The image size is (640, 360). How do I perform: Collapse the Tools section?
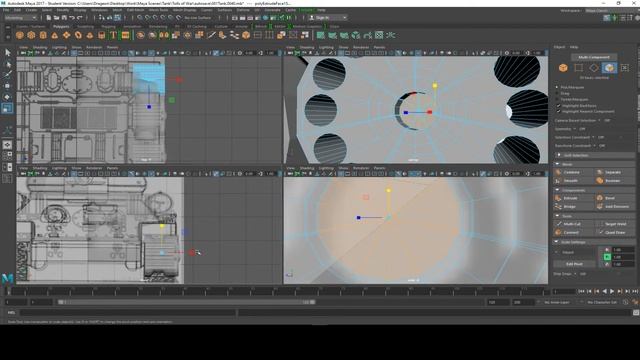(x=594, y=216)
